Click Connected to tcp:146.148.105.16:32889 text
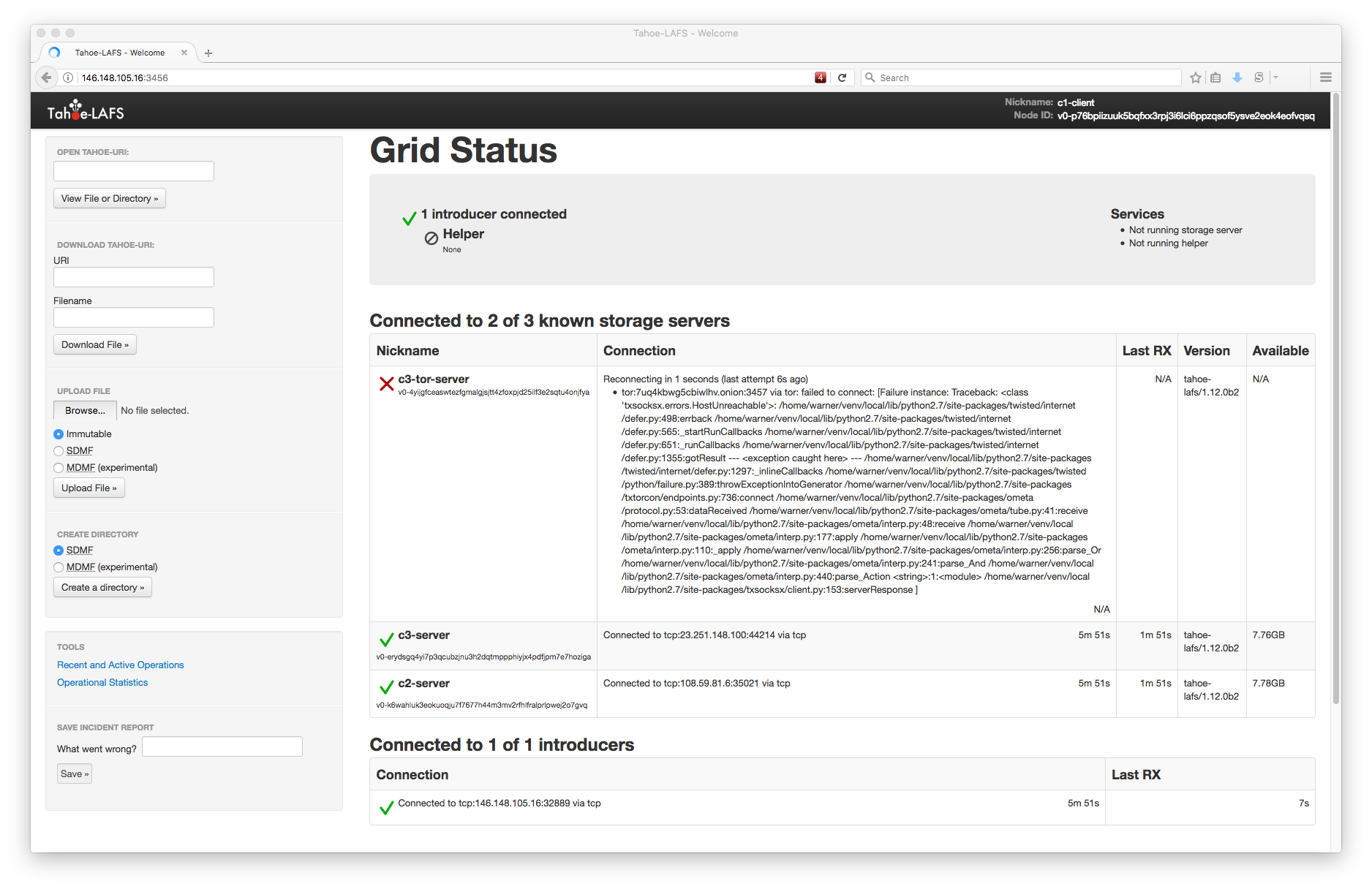Viewport: 1372px width, 889px height. point(499,803)
